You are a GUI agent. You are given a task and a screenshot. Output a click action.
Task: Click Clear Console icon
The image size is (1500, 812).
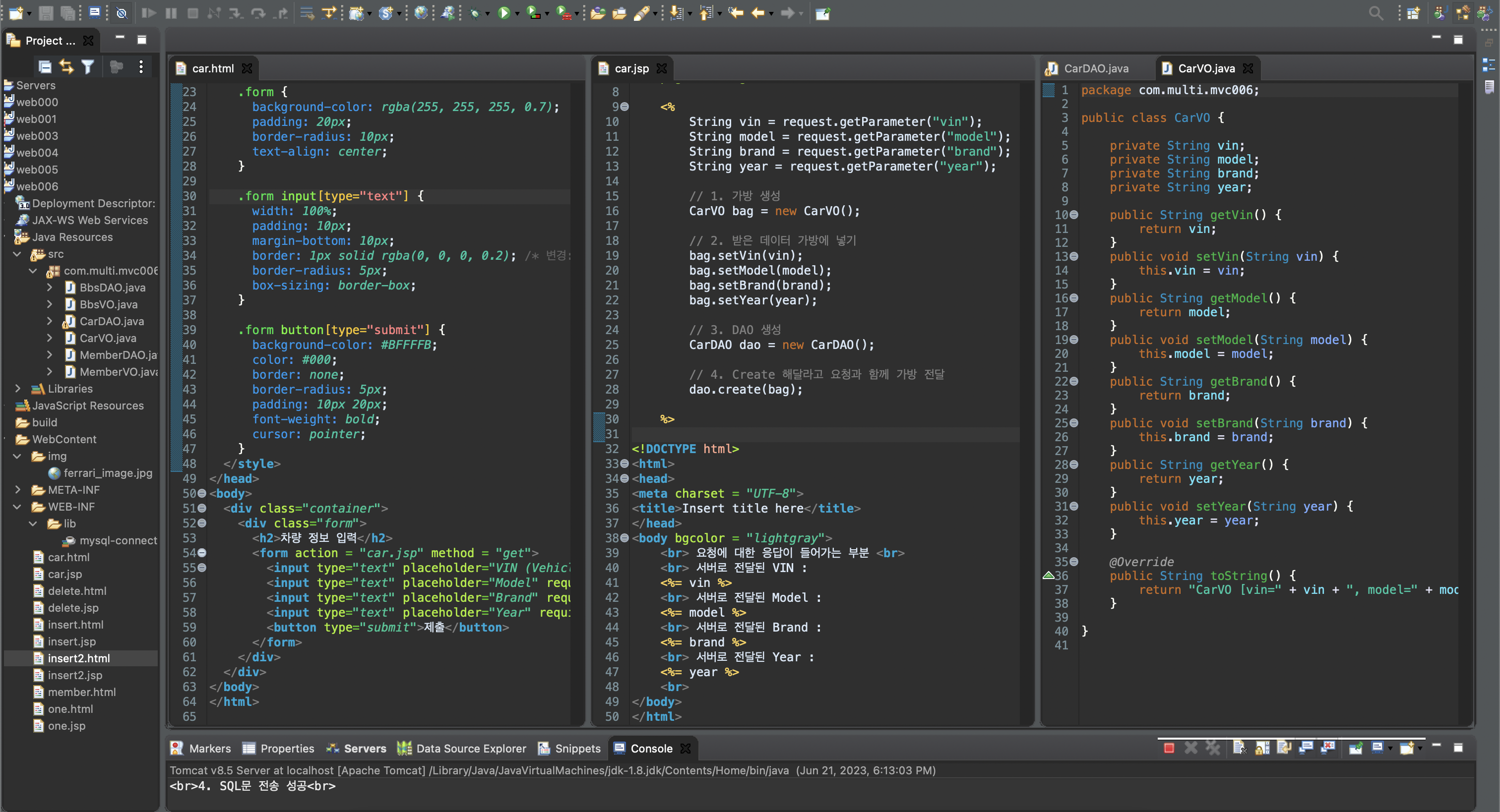pos(1239,748)
